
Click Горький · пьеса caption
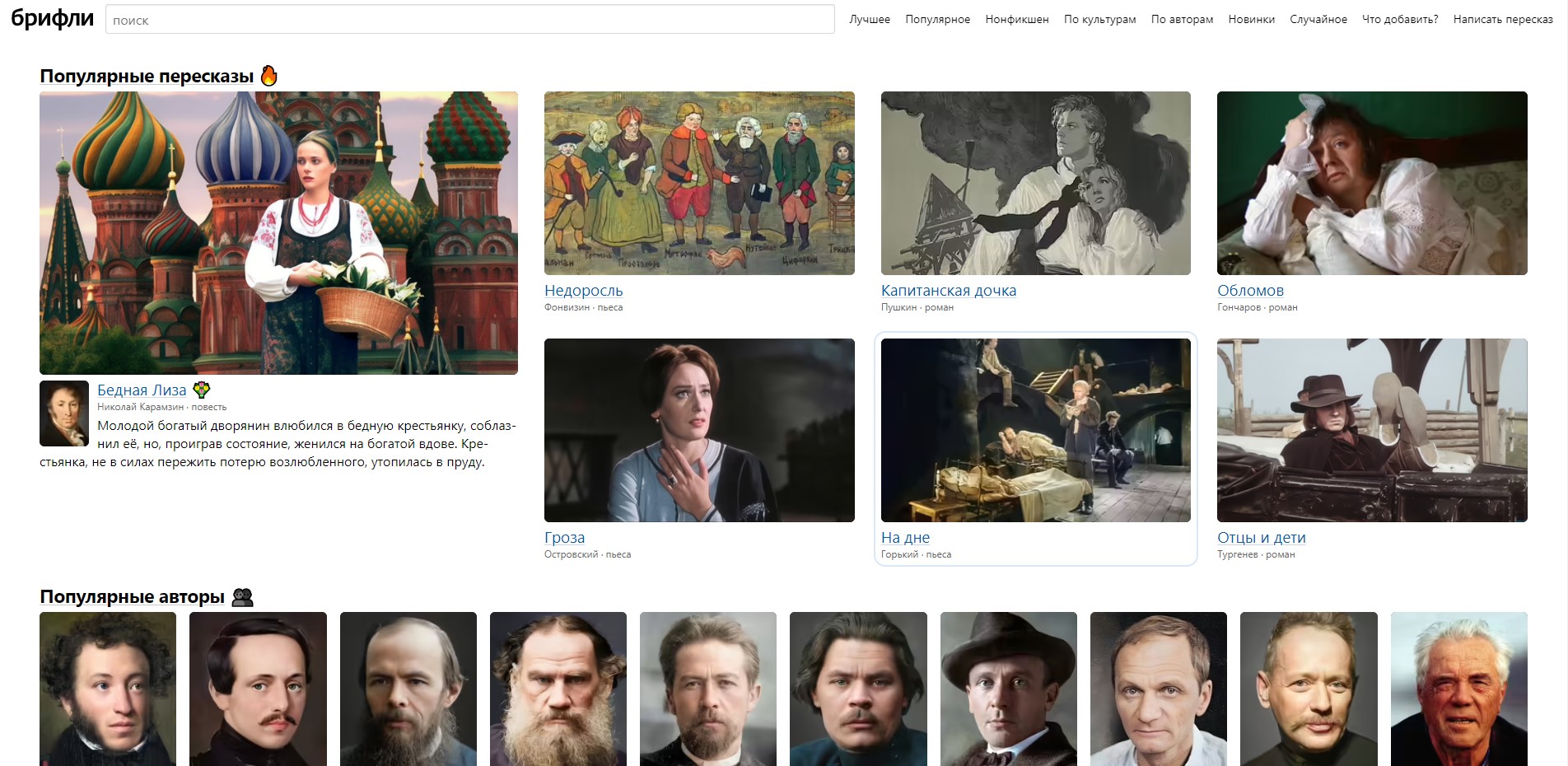916,554
